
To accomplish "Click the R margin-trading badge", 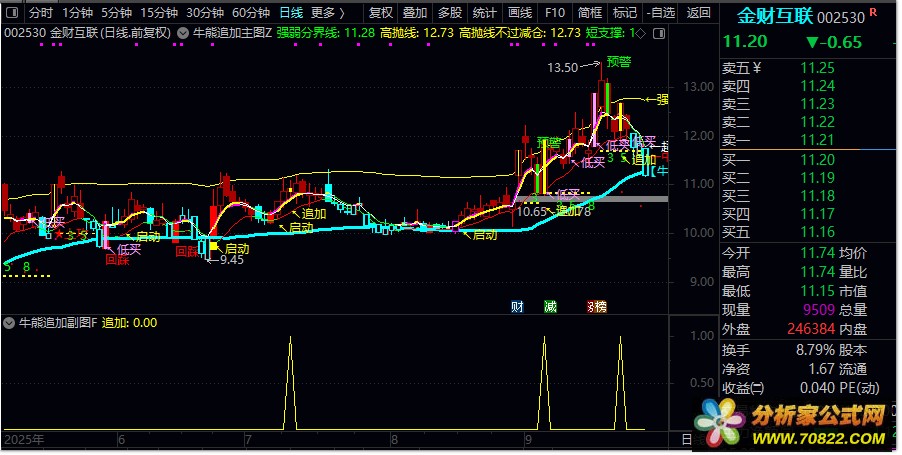I will click(x=874, y=12).
